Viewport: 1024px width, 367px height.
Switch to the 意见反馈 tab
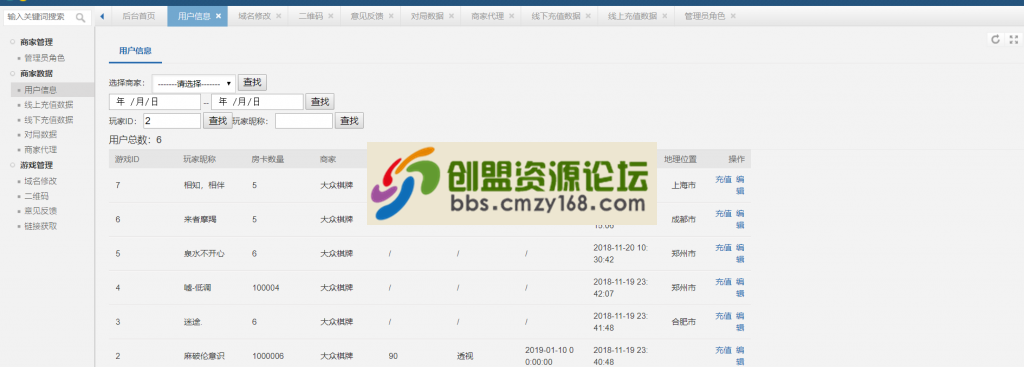[x=366, y=16]
